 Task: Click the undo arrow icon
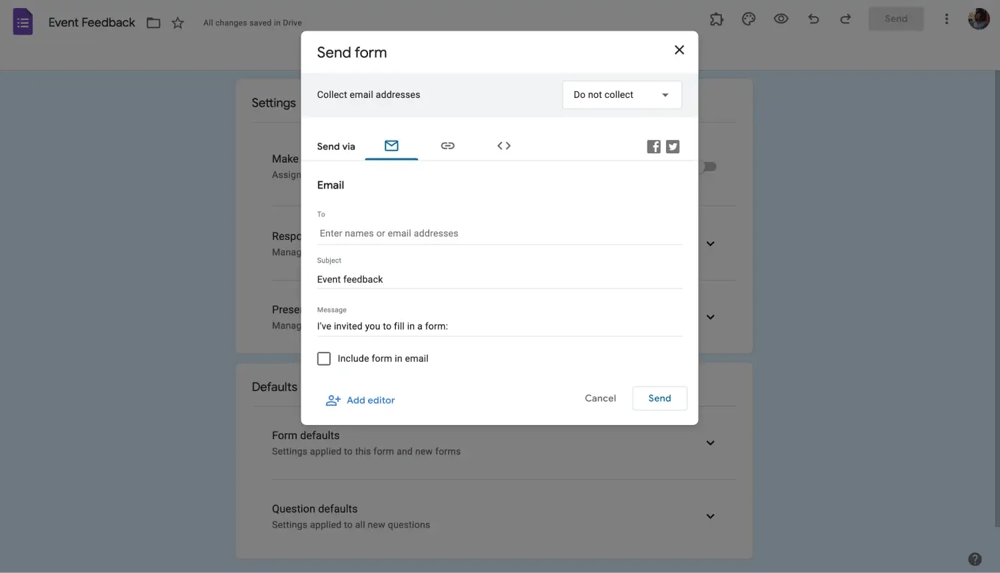(x=813, y=19)
